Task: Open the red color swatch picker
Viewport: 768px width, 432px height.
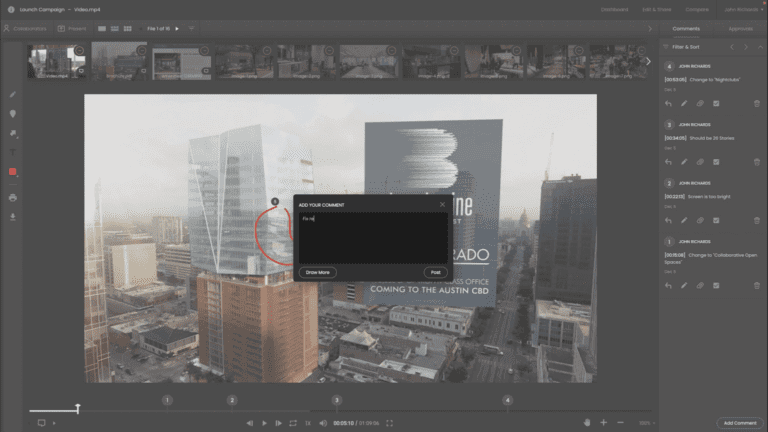Action: point(13,172)
